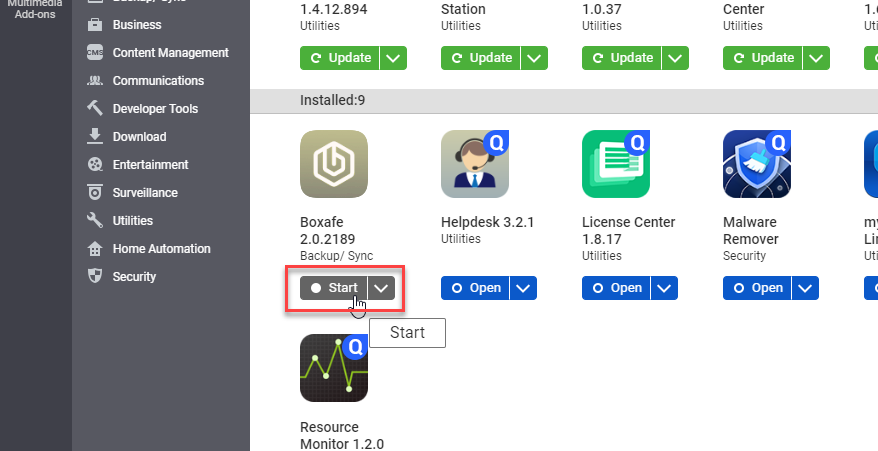Image resolution: width=878 pixels, height=451 pixels.
Task: Expand the dropdown arrow next to Boxafe Start
Action: click(382, 288)
